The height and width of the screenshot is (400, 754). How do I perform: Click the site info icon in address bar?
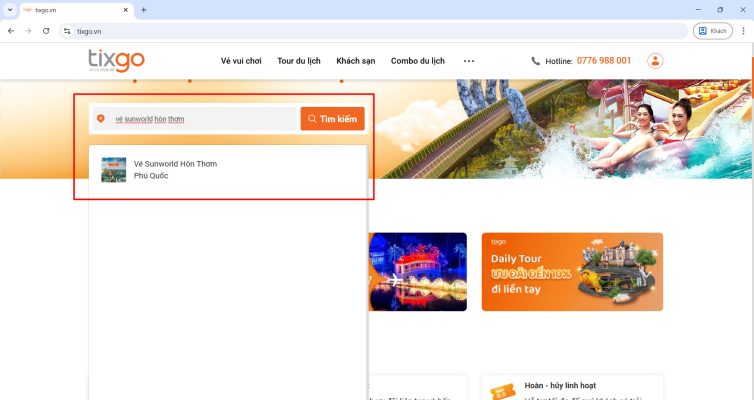click(67, 31)
